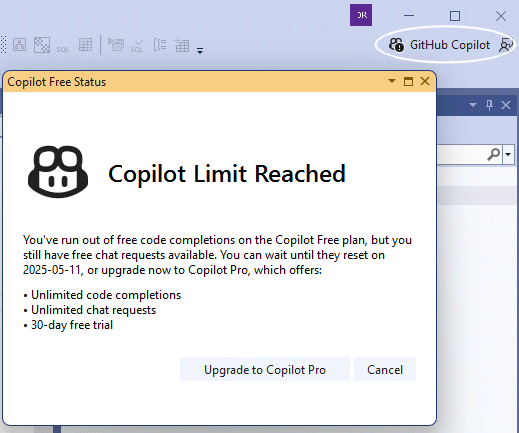
Task: Click the purple JR account badge
Action: 361,15
